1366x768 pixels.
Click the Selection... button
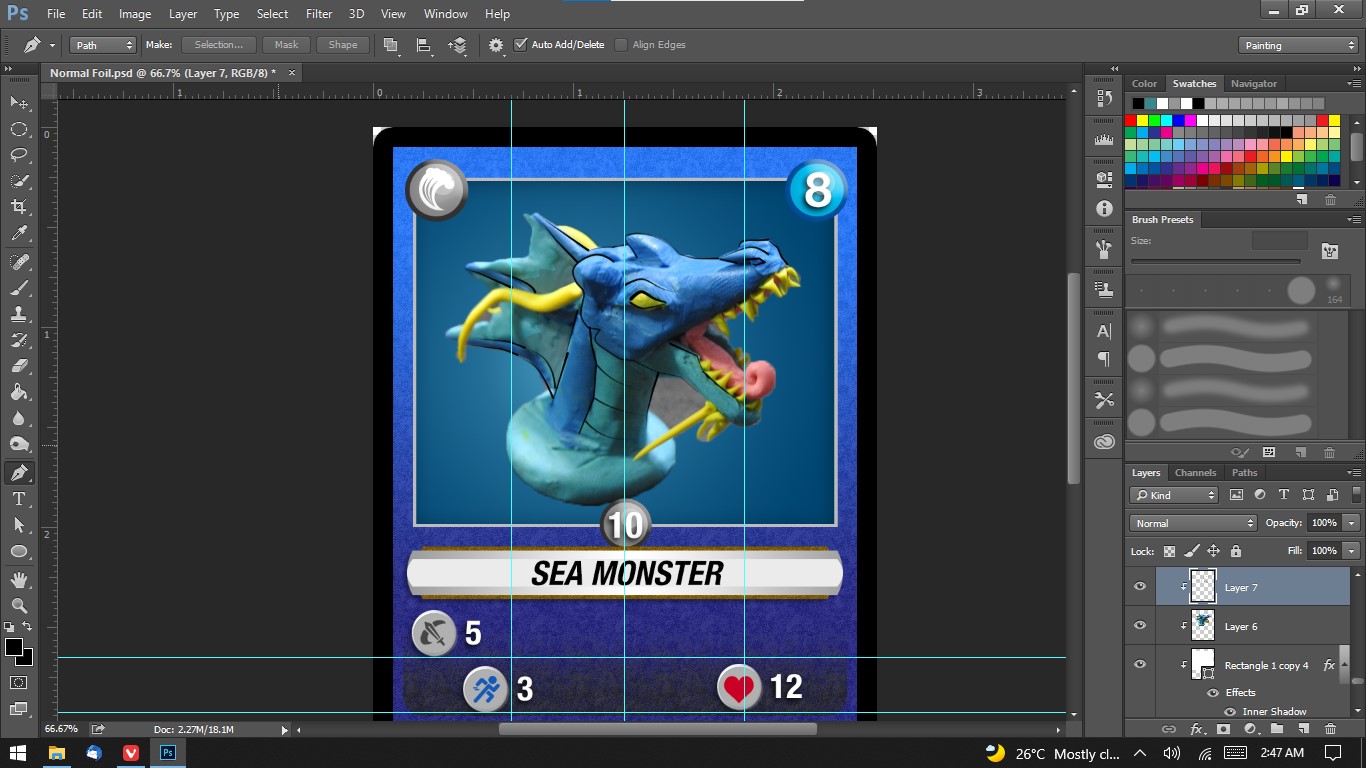219,45
